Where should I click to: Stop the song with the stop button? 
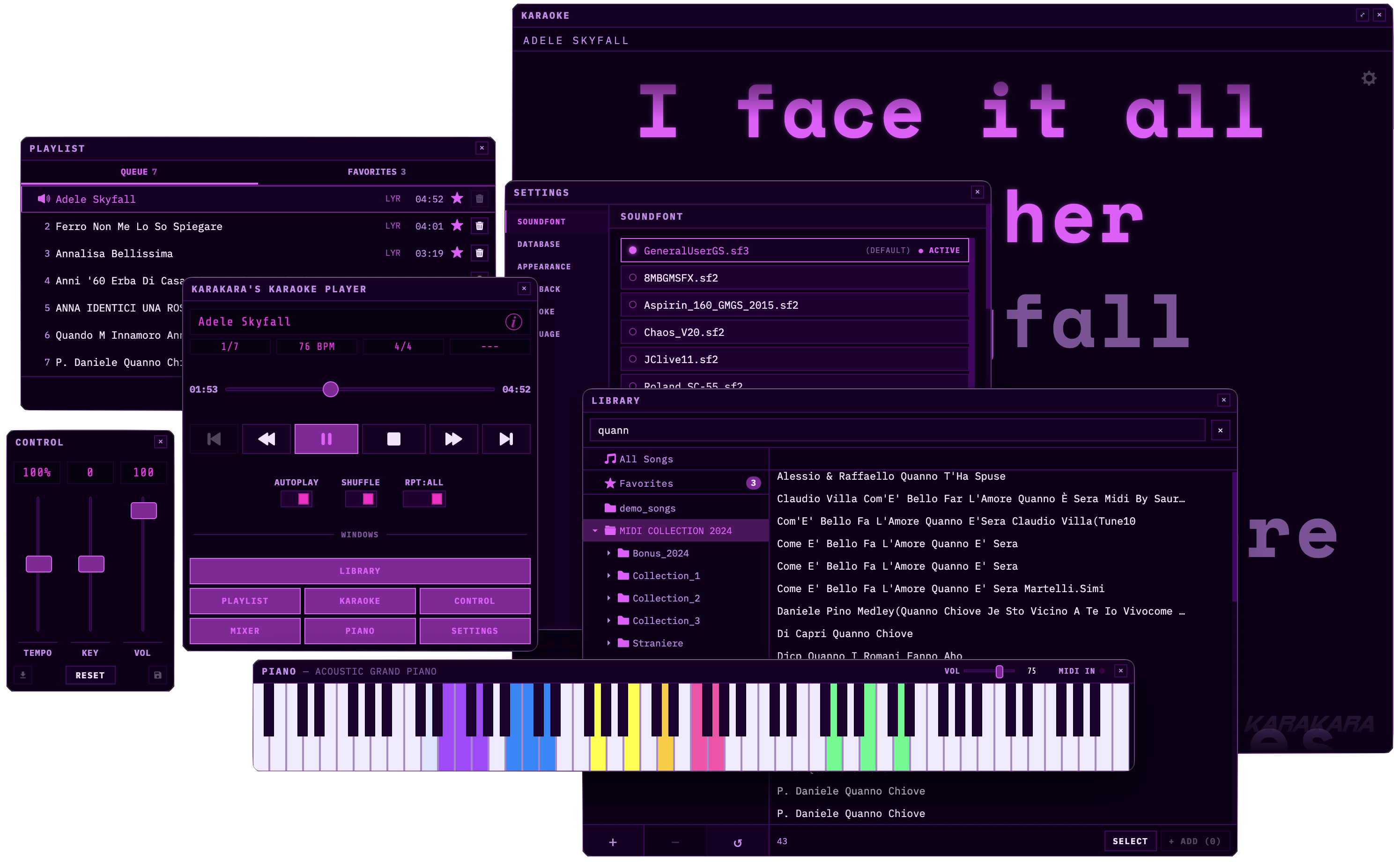click(x=393, y=438)
